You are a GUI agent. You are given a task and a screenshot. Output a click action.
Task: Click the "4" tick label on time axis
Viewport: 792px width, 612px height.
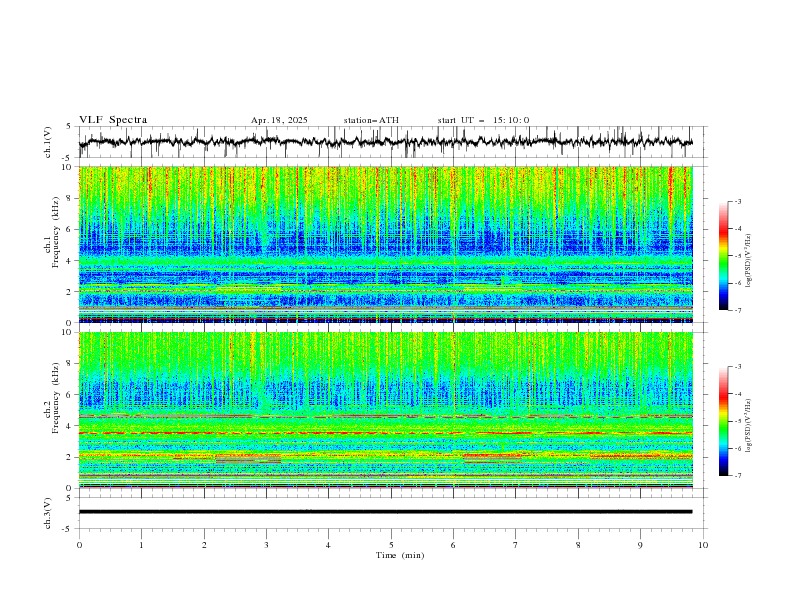click(328, 545)
